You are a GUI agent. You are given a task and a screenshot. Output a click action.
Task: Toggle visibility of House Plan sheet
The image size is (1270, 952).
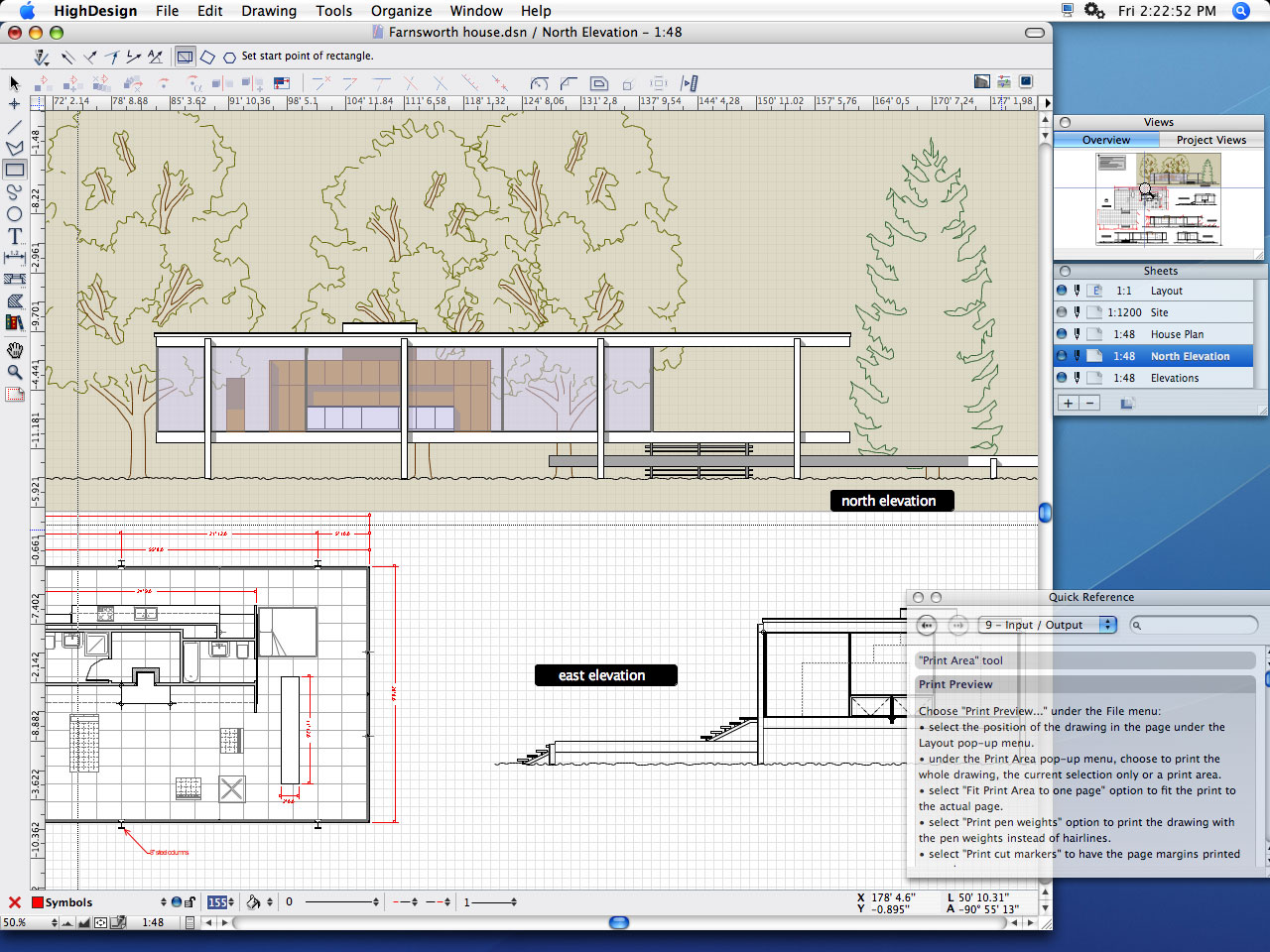coord(1062,334)
